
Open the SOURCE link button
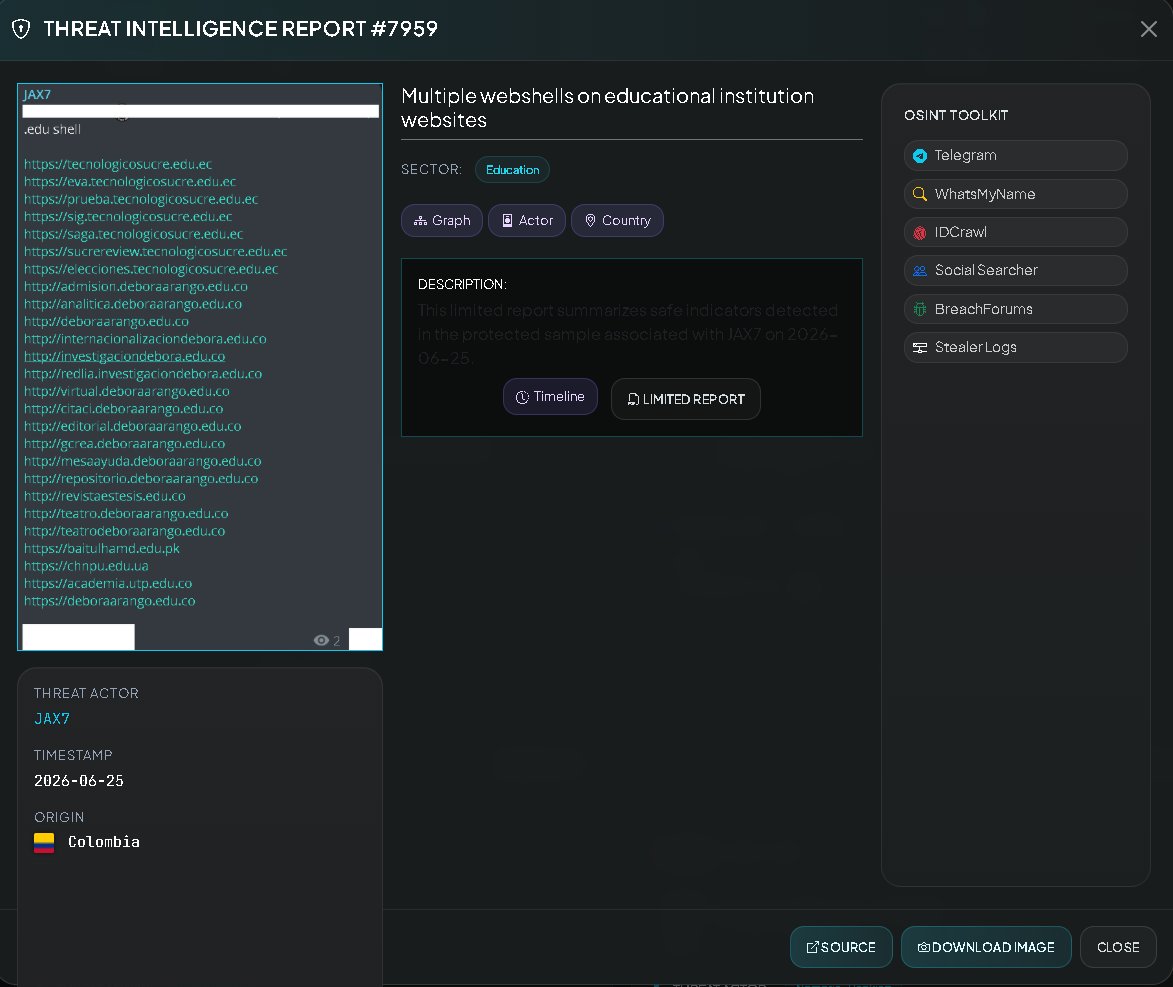pyautogui.click(x=841, y=947)
